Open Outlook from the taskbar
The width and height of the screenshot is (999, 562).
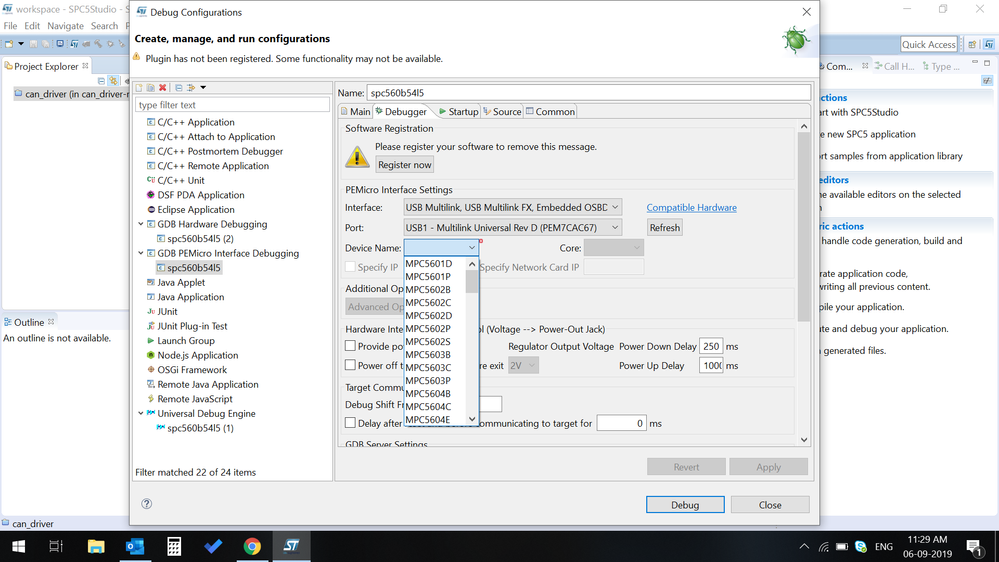tap(135, 546)
